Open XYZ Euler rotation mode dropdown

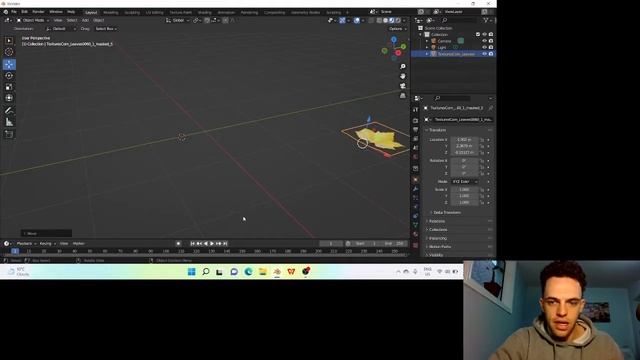(464, 182)
